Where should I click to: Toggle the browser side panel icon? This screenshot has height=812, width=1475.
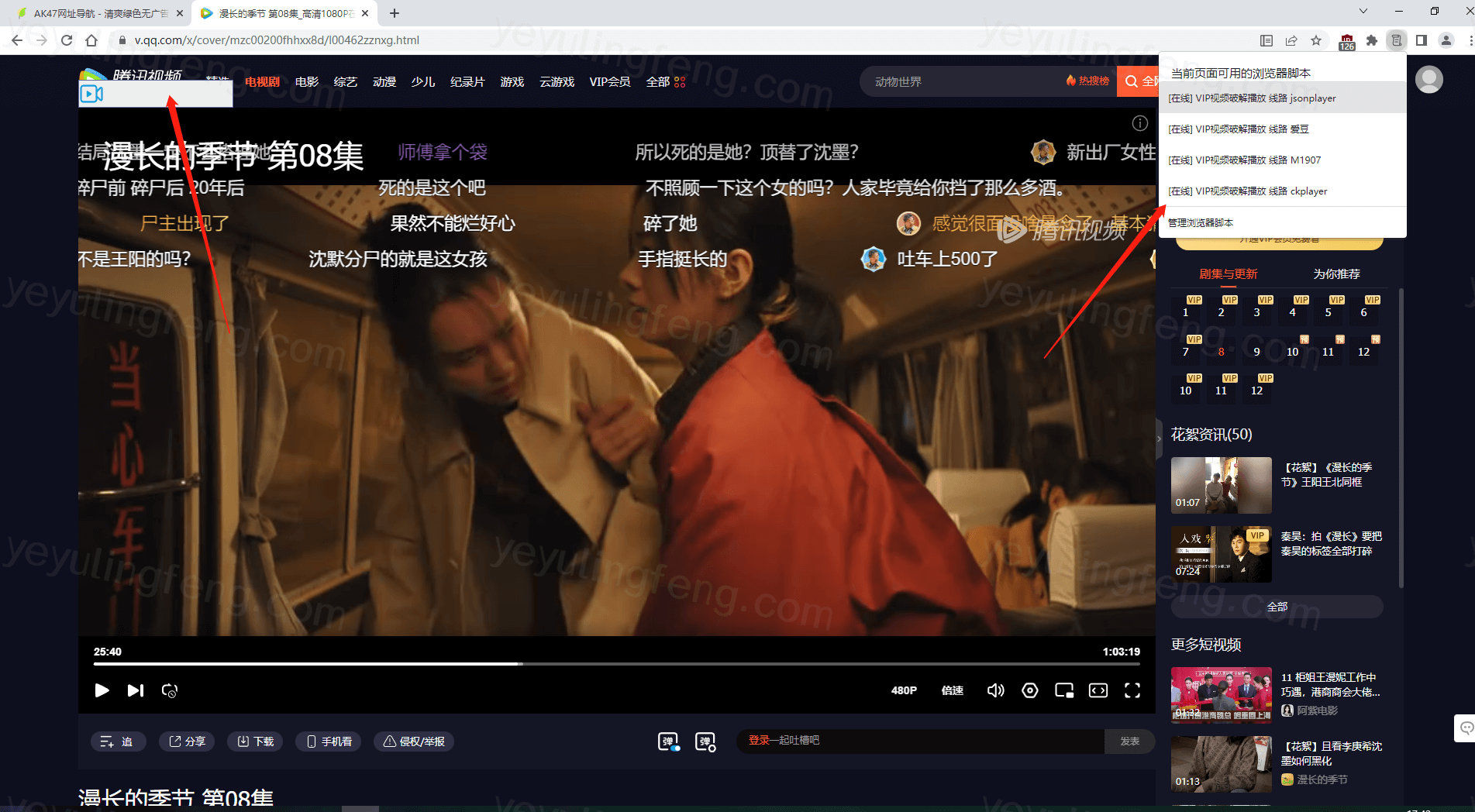pyautogui.click(x=1422, y=40)
